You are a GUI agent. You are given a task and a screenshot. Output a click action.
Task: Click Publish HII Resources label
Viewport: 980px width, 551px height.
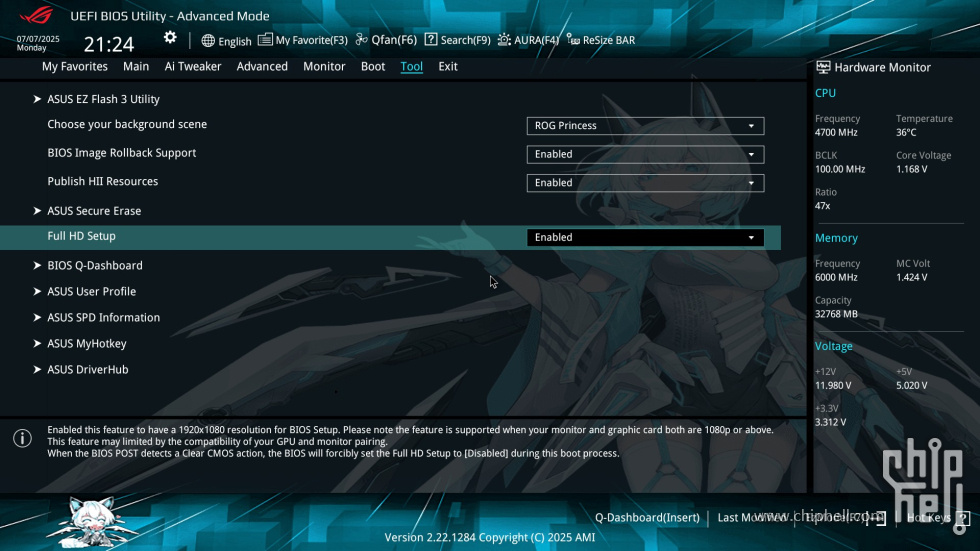[x=102, y=182]
